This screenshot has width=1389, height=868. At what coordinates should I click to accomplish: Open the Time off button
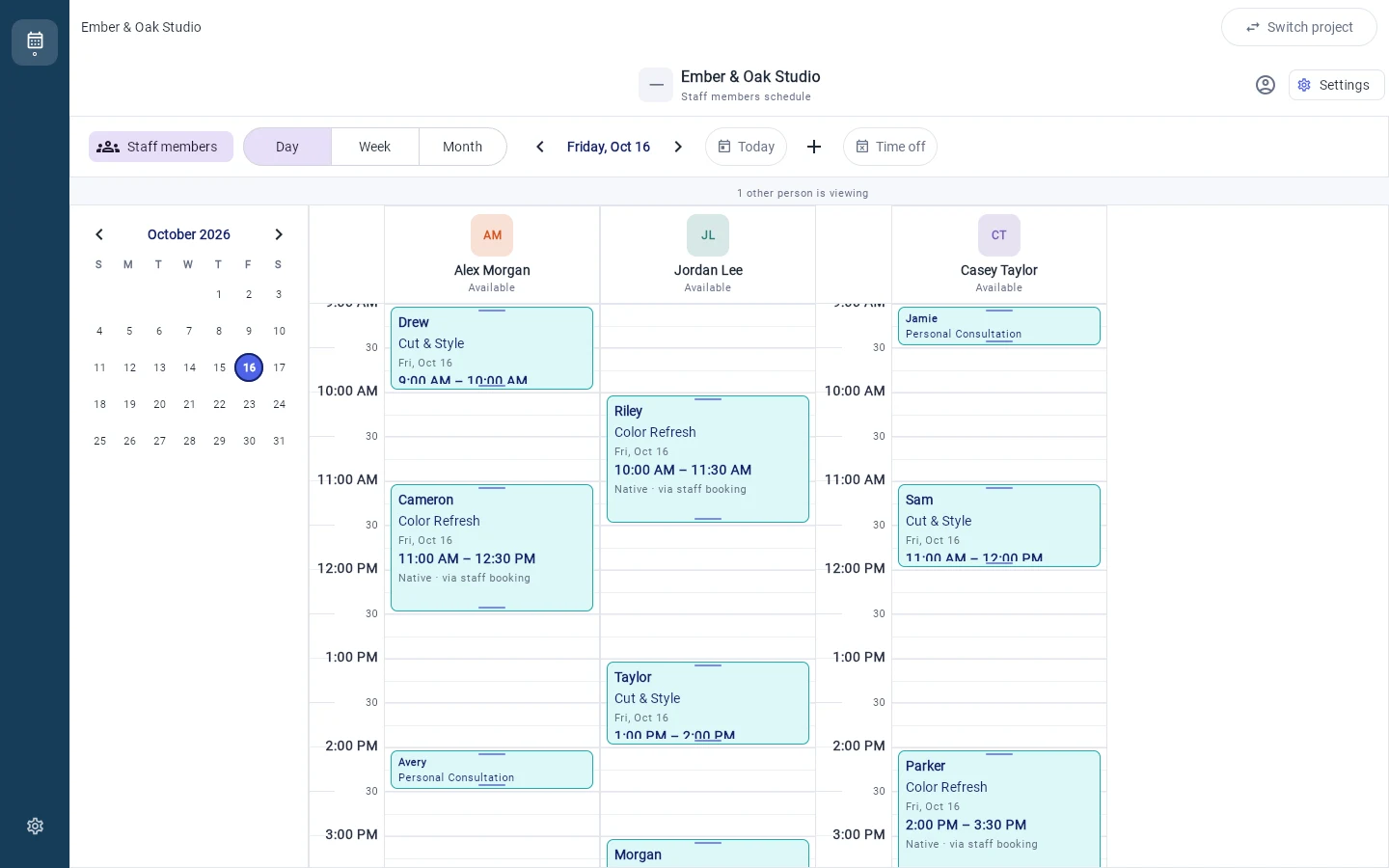[x=890, y=147]
